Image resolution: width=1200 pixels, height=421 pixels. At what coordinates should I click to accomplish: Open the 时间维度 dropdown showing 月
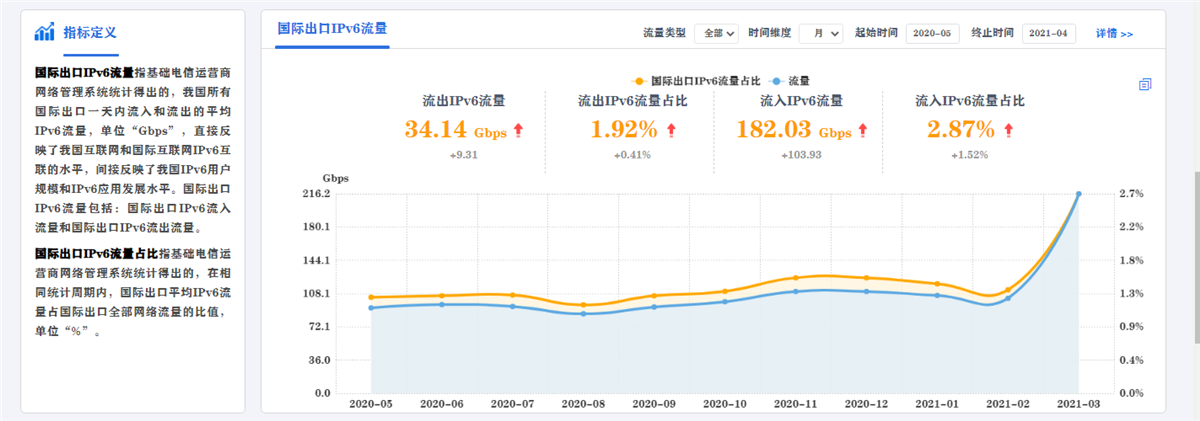(820, 33)
